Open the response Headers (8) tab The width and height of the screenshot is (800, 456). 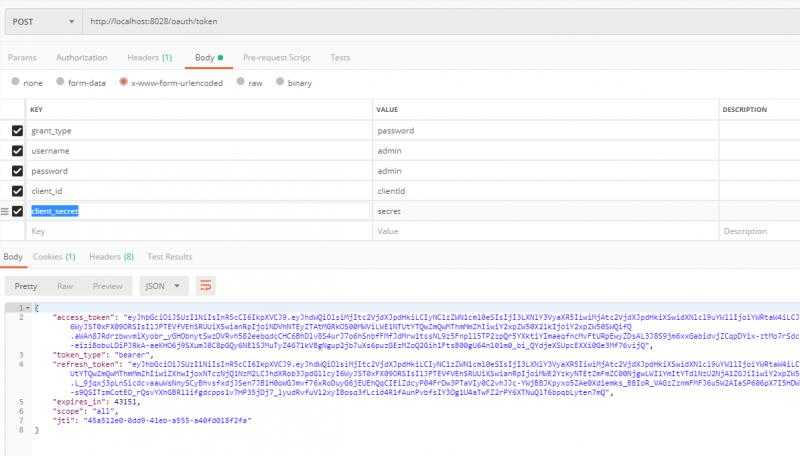pyautogui.click(x=111, y=257)
